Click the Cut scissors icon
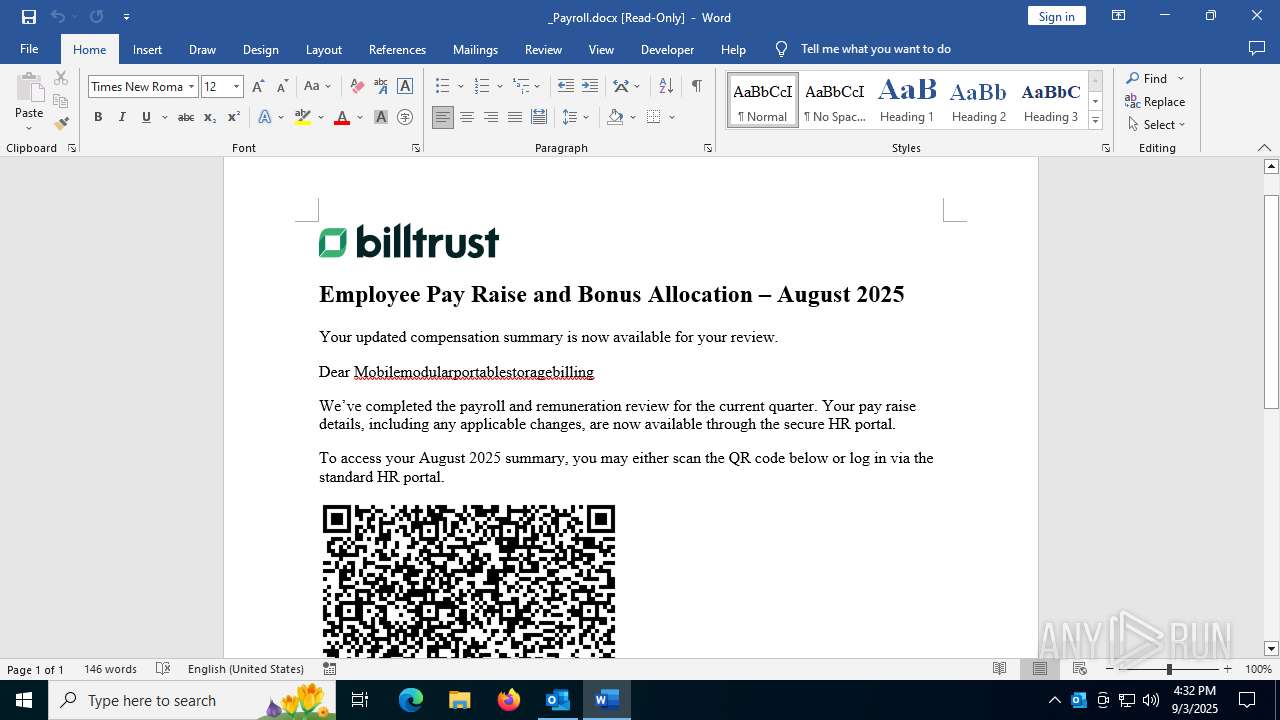The image size is (1280, 720). click(x=61, y=78)
